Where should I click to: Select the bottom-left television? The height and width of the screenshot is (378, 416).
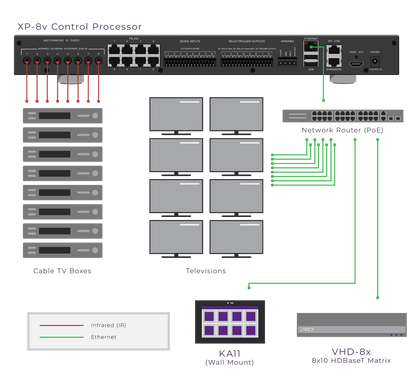pos(176,239)
